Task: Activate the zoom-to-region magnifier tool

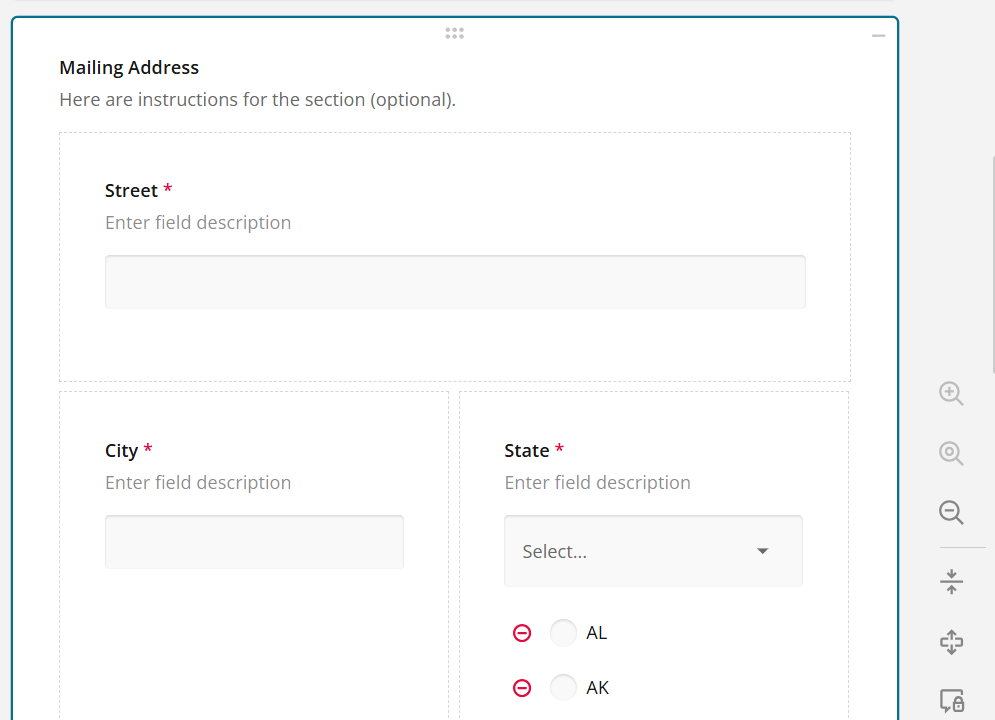Action: pyautogui.click(x=950, y=453)
